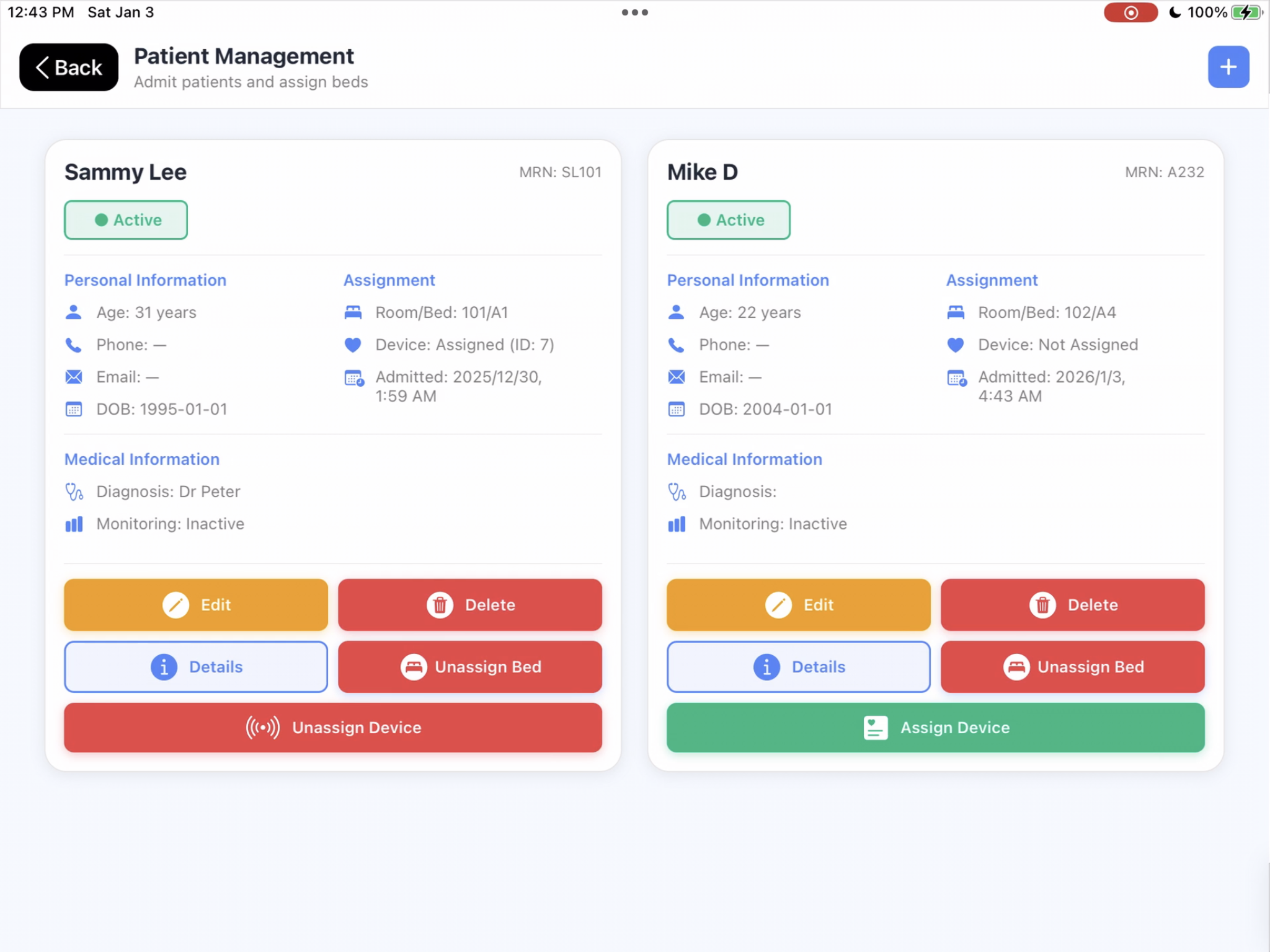The height and width of the screenshot is (952, 1270).
Task: Tap the info icon on Sammy Lee's Details button
Action: (164, 667)
